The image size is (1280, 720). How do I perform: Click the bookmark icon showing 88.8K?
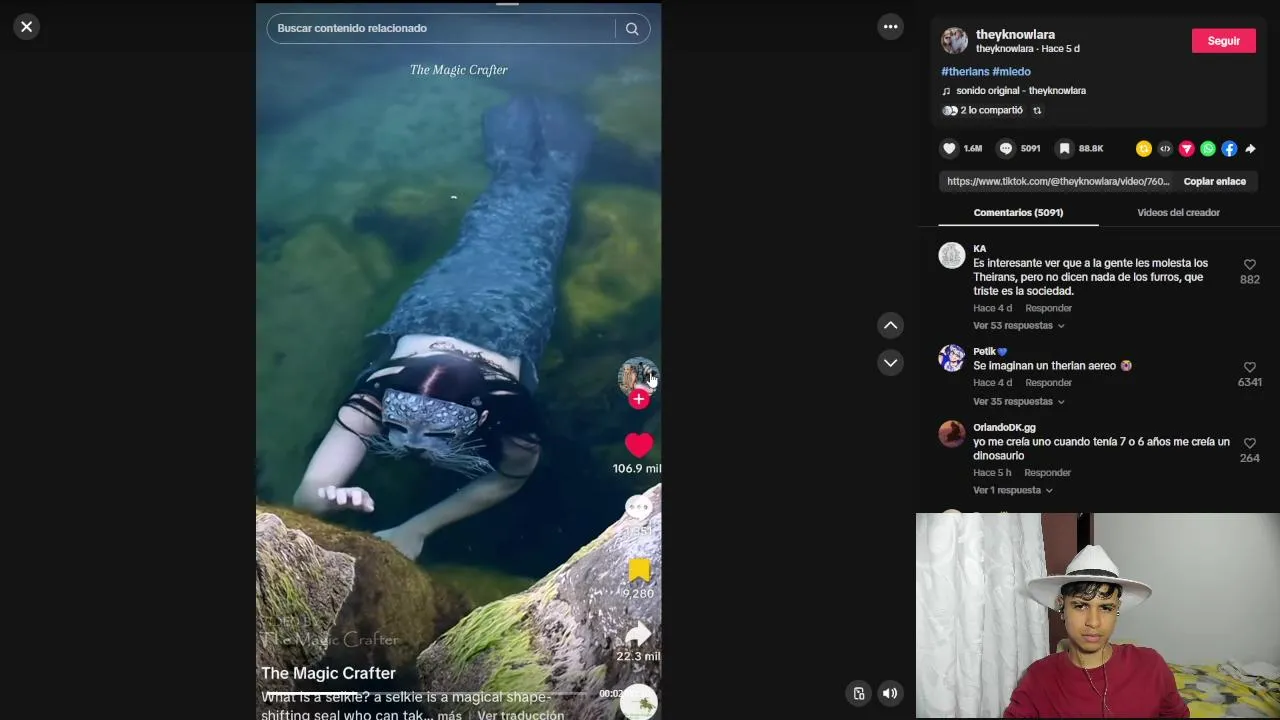(x=1064, y=149)
